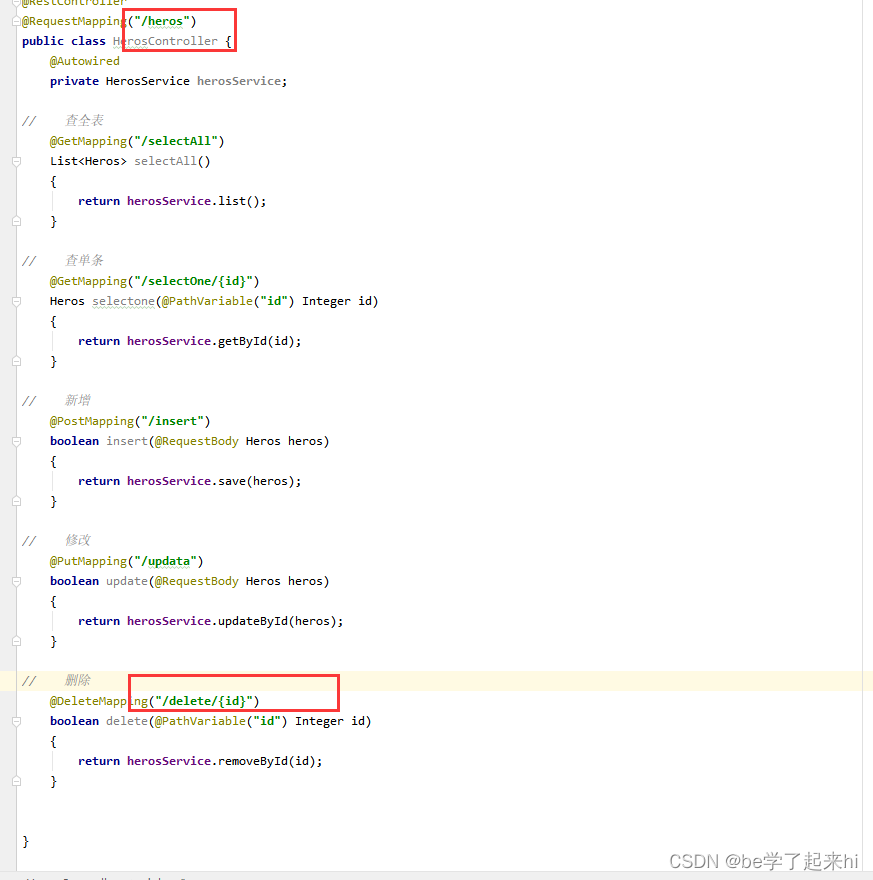The width and height of the screenshot is (873, 880).
Task: Collapse the fold marker beside @RequestMapping annotation
Action: (x=16, y=21)
